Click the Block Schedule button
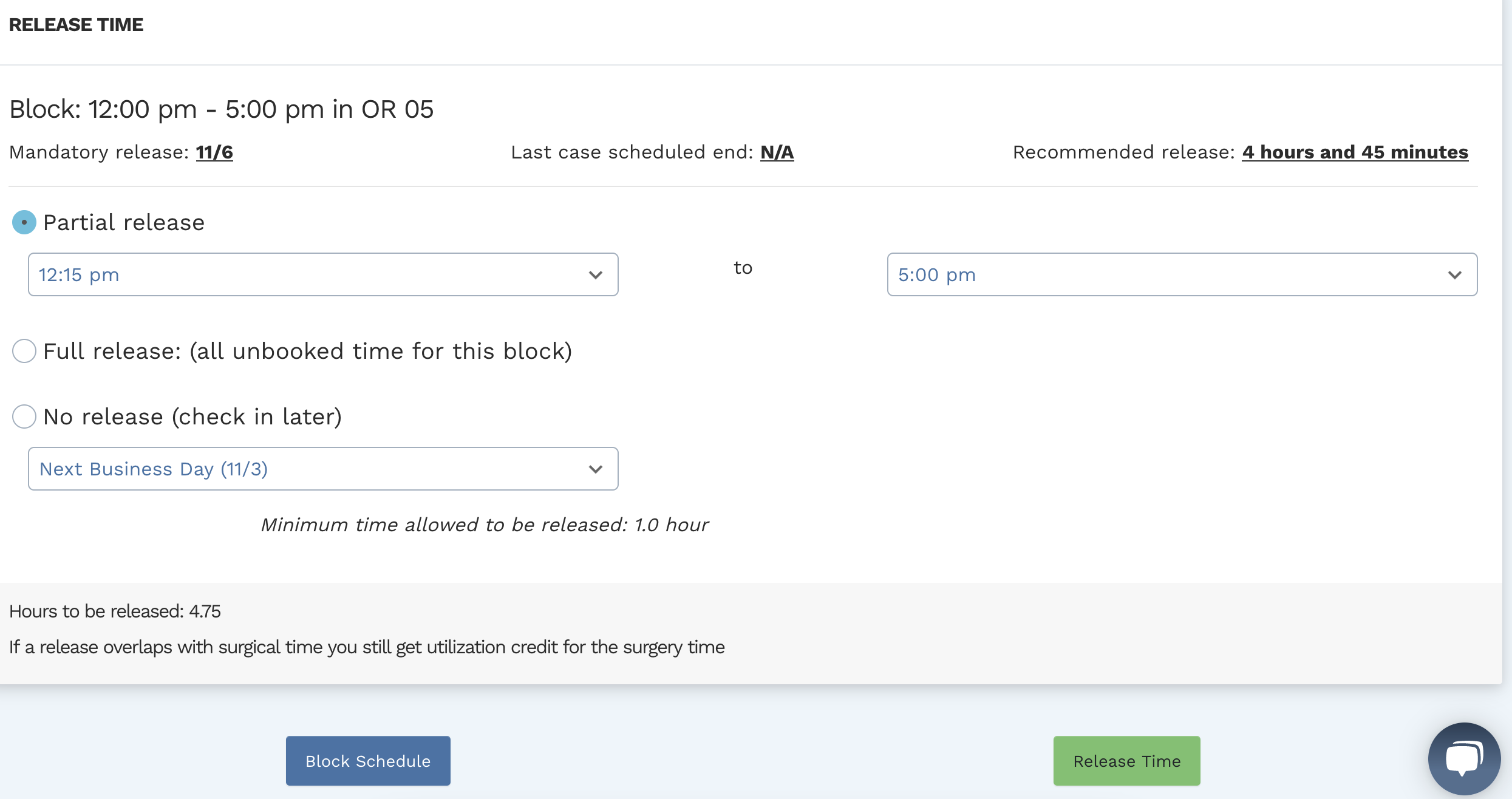The width and height of the screenshot is (1512, 799). [x=368, y=761]
